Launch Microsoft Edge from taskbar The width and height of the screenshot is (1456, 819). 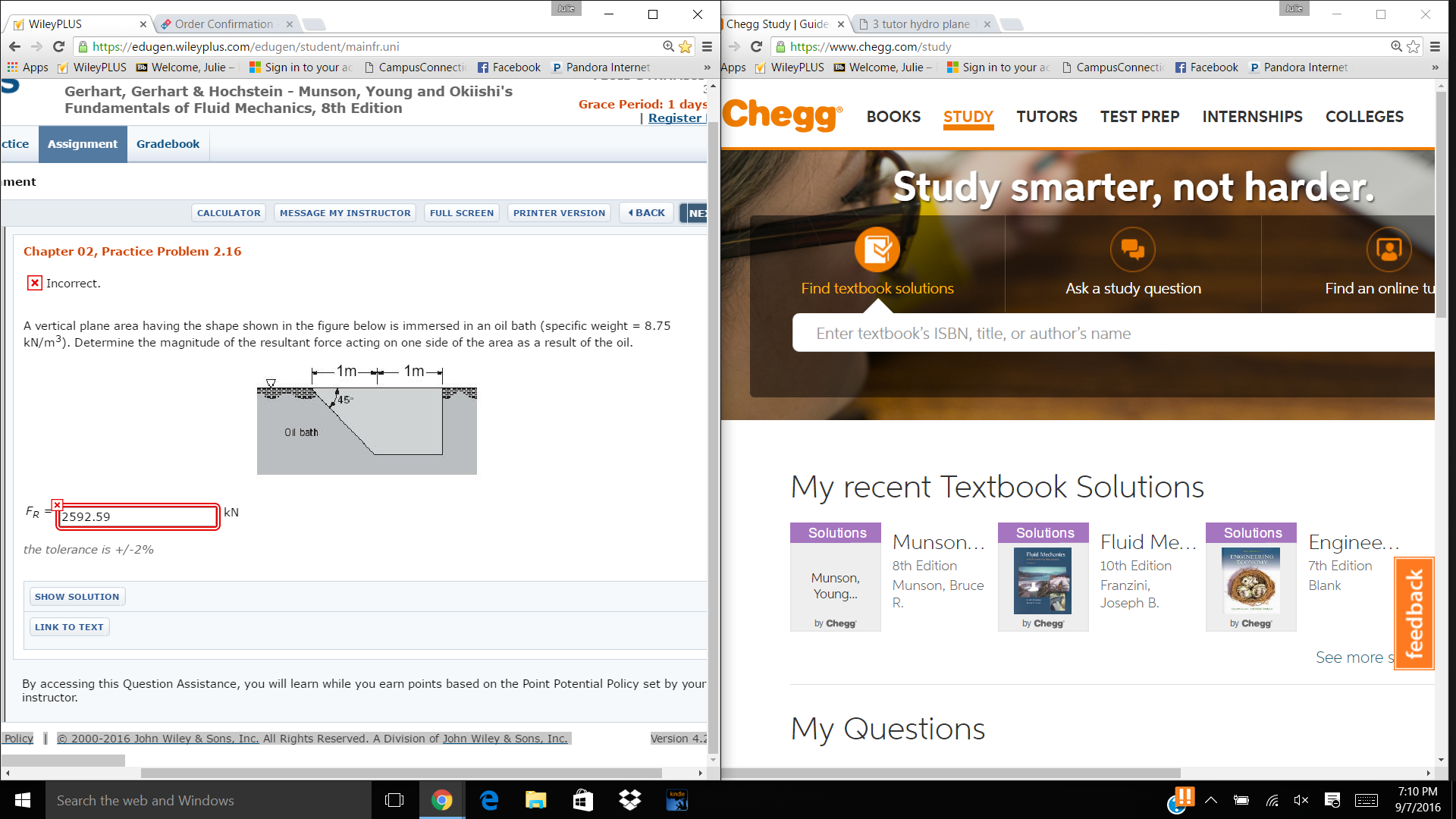click(x=489, y=800)
